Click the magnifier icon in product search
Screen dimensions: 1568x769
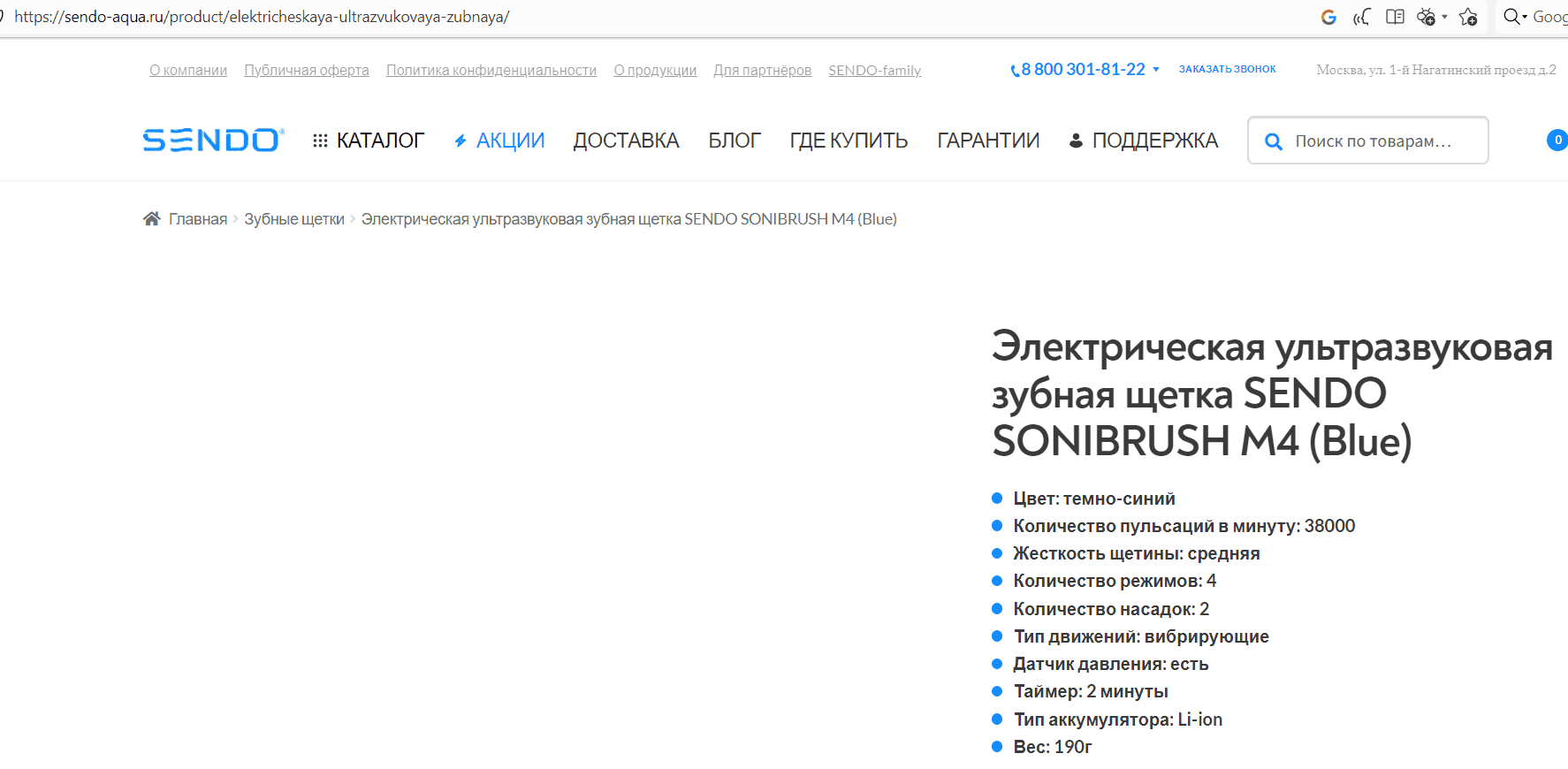click(x=1273, y=141)
